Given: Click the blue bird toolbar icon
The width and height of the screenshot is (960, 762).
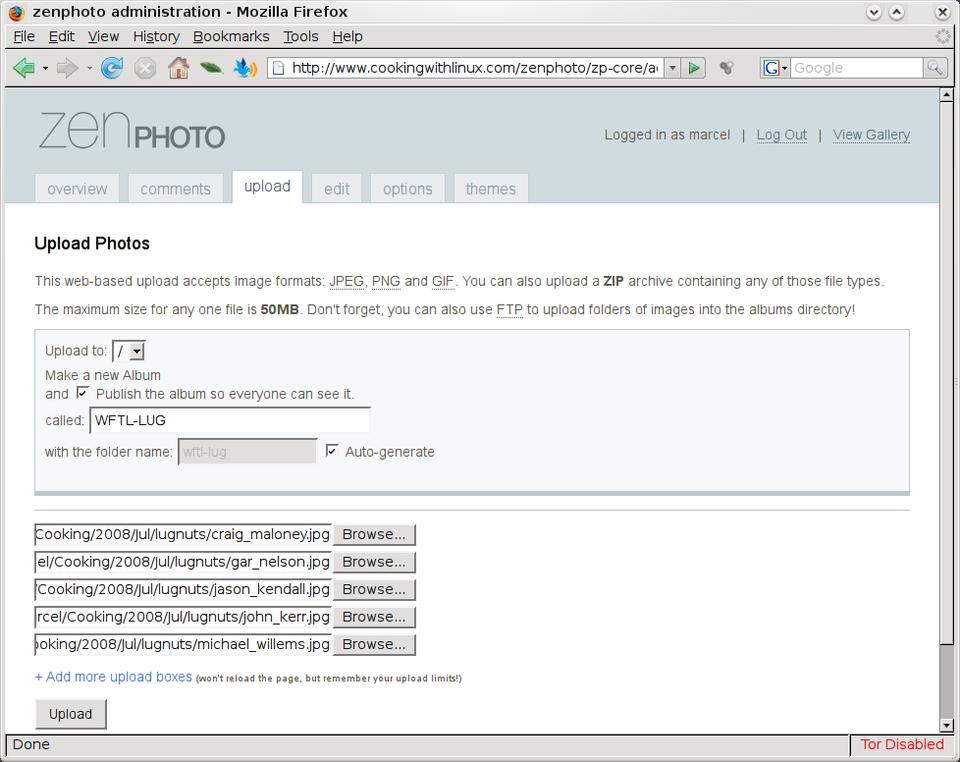Looking at the screenshot, I should (244, 68).
